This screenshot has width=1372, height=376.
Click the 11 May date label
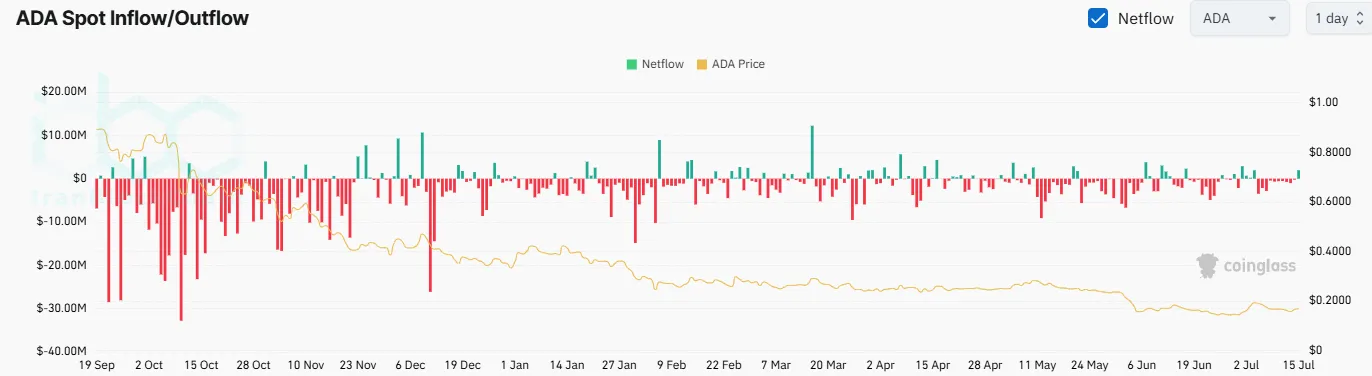pos(1037,366)
